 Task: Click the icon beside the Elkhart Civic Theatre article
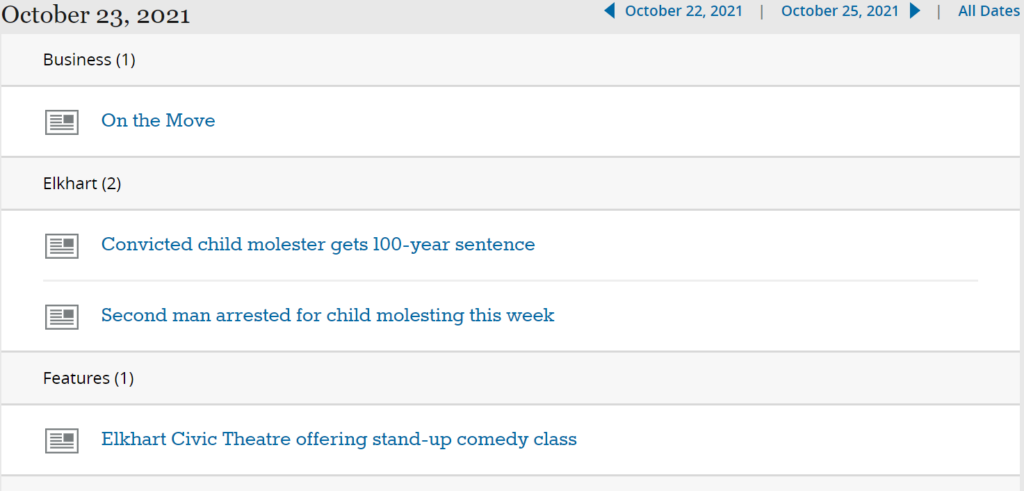tap(62, 440)
